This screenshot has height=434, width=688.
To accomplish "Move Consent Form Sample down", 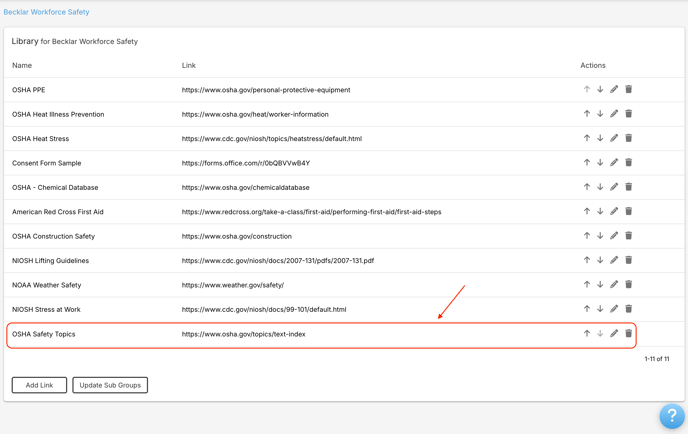I will tap(600, 163).
